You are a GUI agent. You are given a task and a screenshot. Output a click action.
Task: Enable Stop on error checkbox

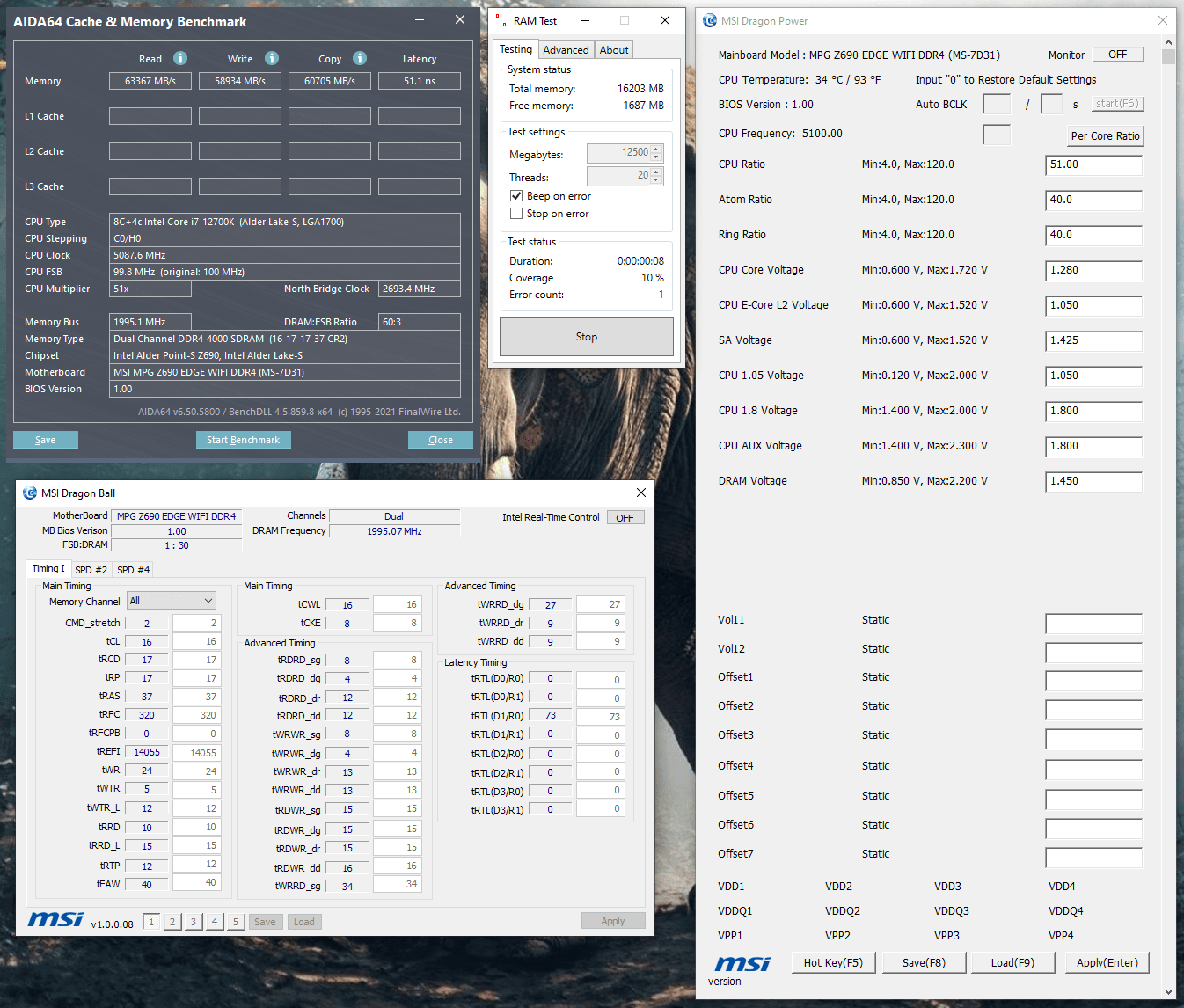pos(516,214)
